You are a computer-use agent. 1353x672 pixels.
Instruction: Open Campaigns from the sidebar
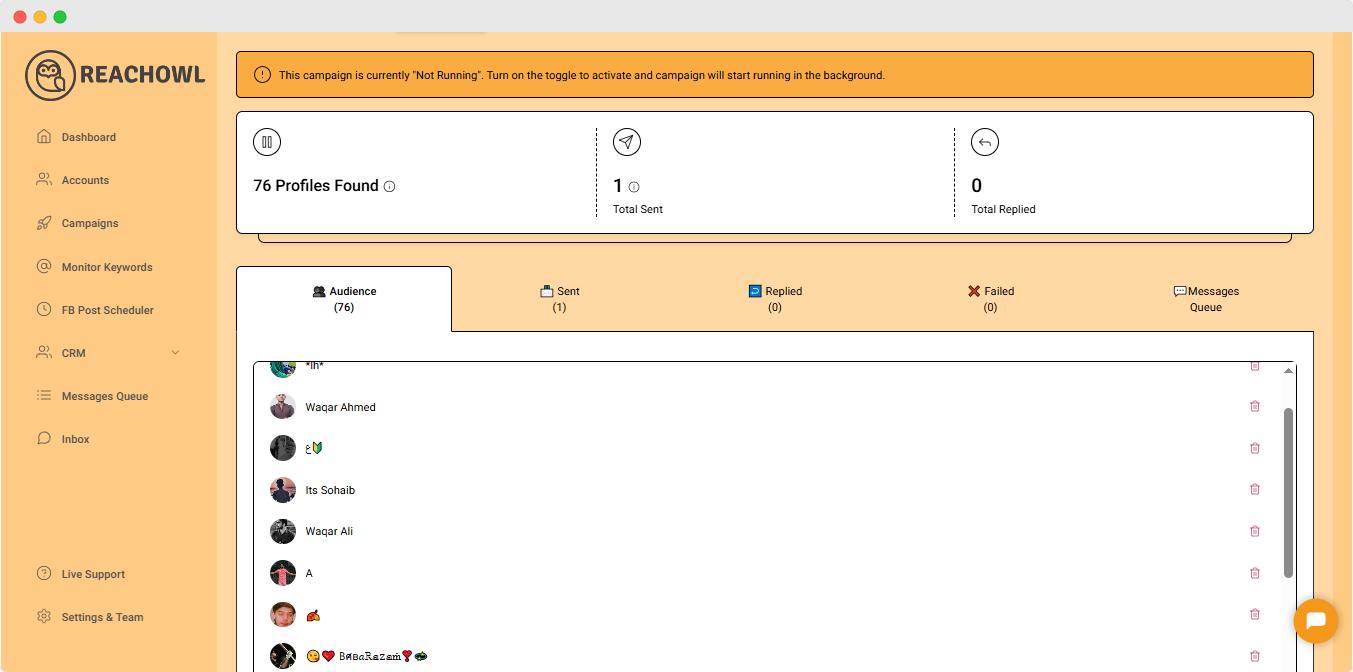[90, 223]
